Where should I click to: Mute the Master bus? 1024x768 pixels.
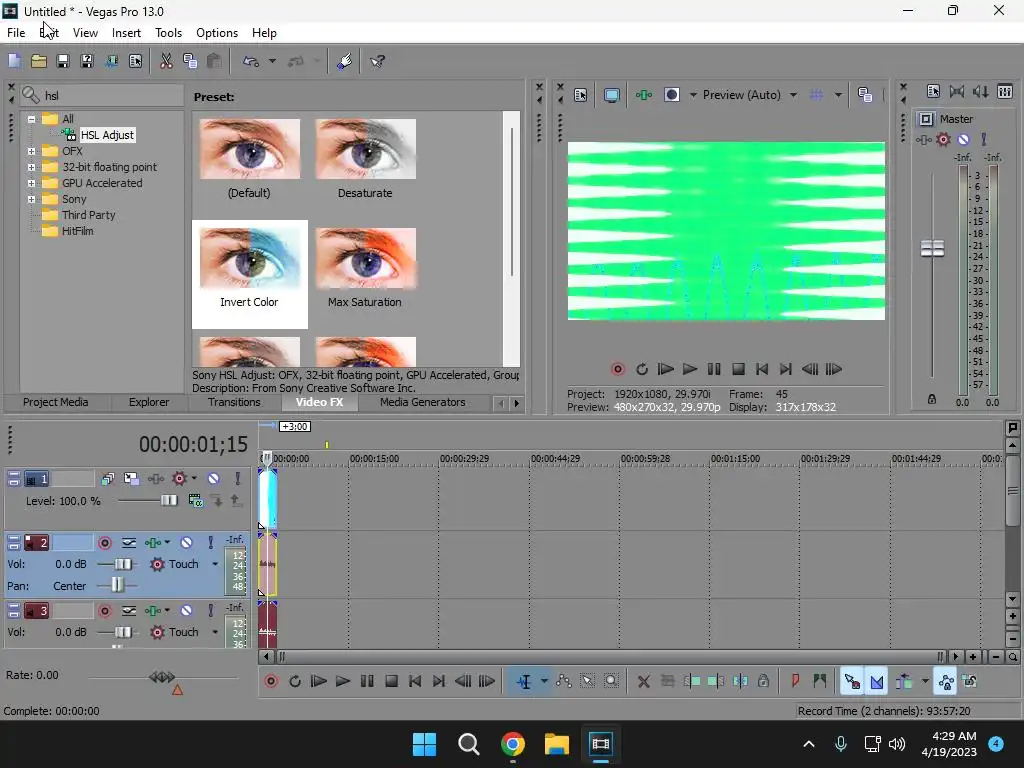tap(964, 139)
